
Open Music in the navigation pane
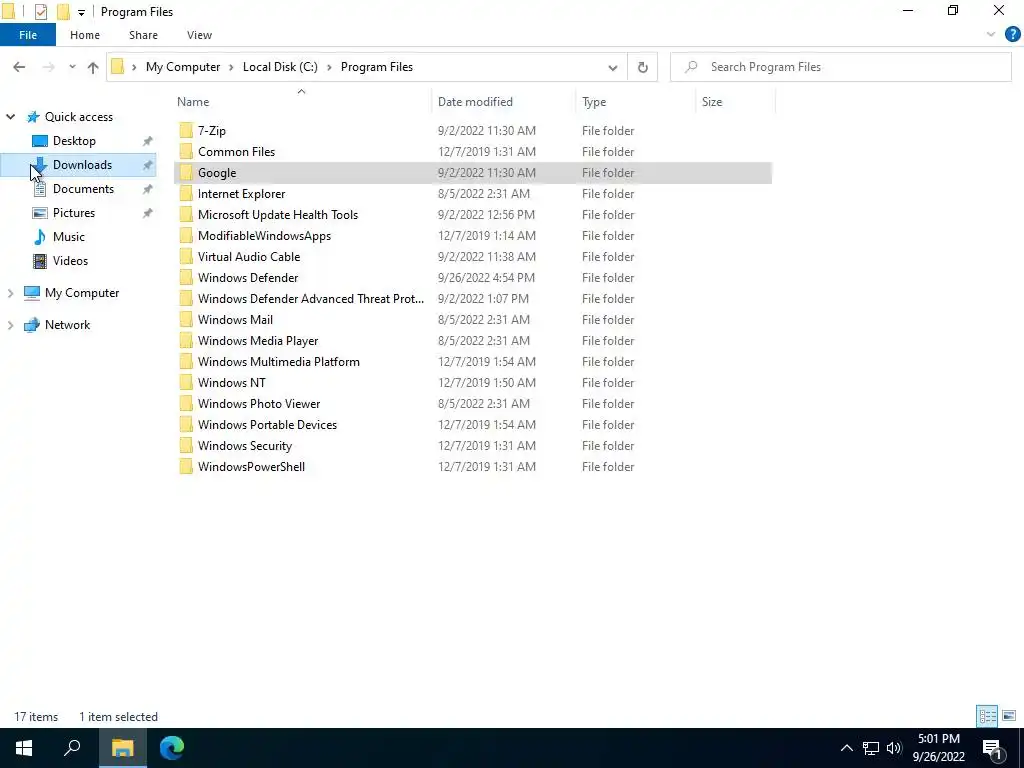pos(69,237)
